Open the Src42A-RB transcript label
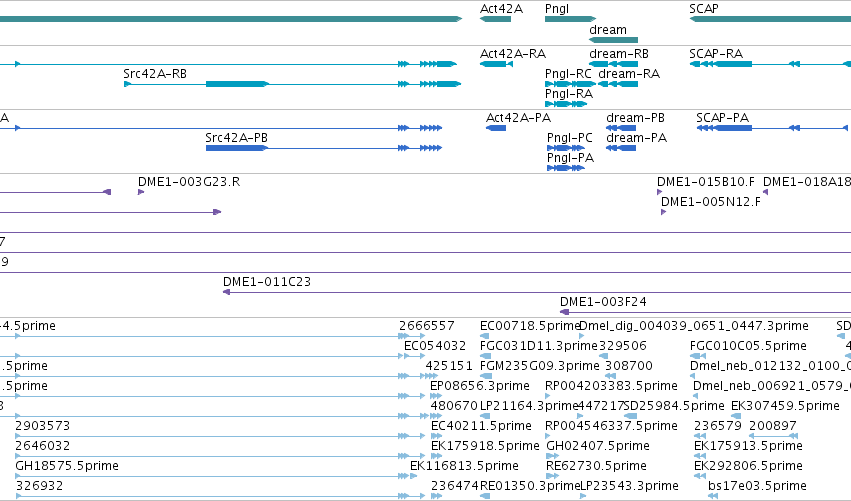This screenshot has height=501, width=851. (155, 74)
